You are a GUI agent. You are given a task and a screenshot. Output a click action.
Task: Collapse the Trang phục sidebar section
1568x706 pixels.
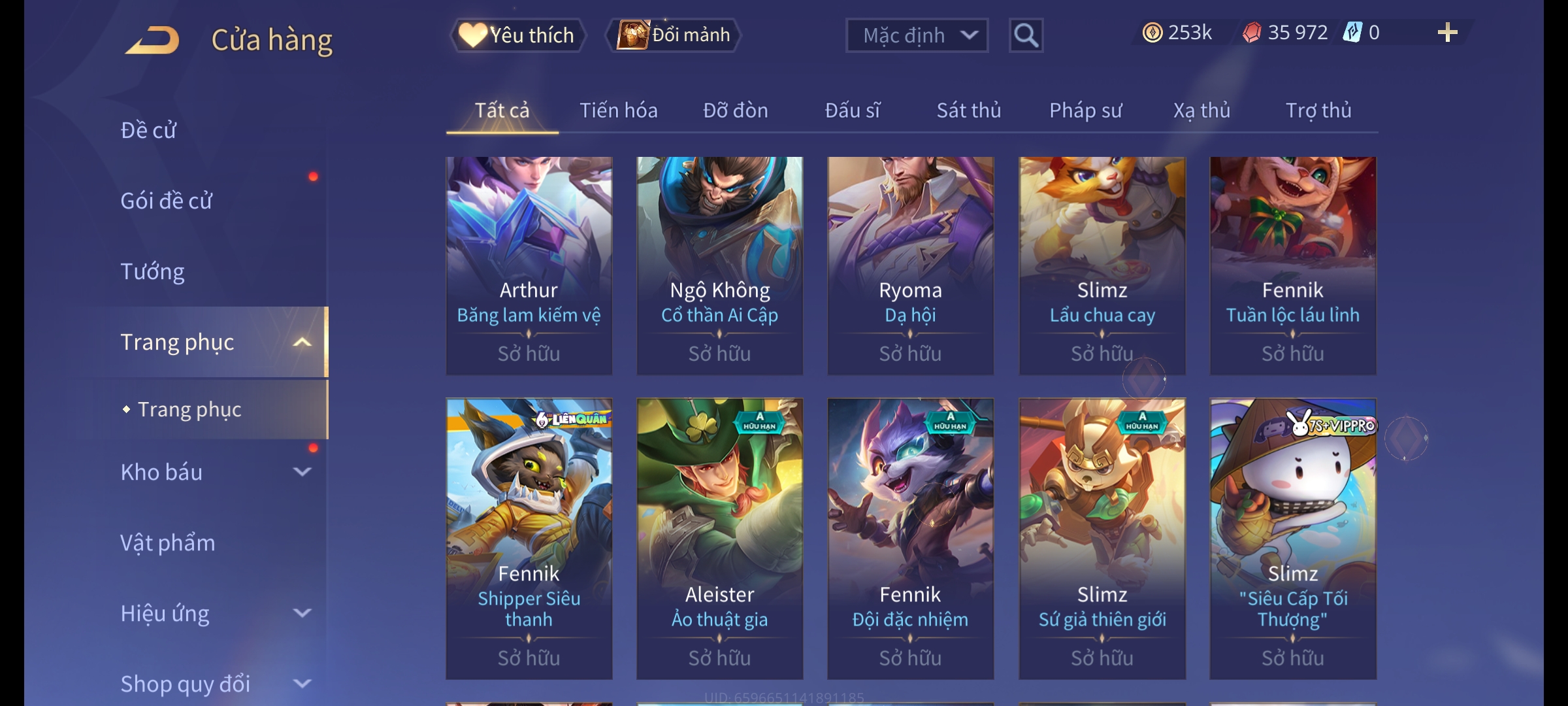(x=302, y=342)
